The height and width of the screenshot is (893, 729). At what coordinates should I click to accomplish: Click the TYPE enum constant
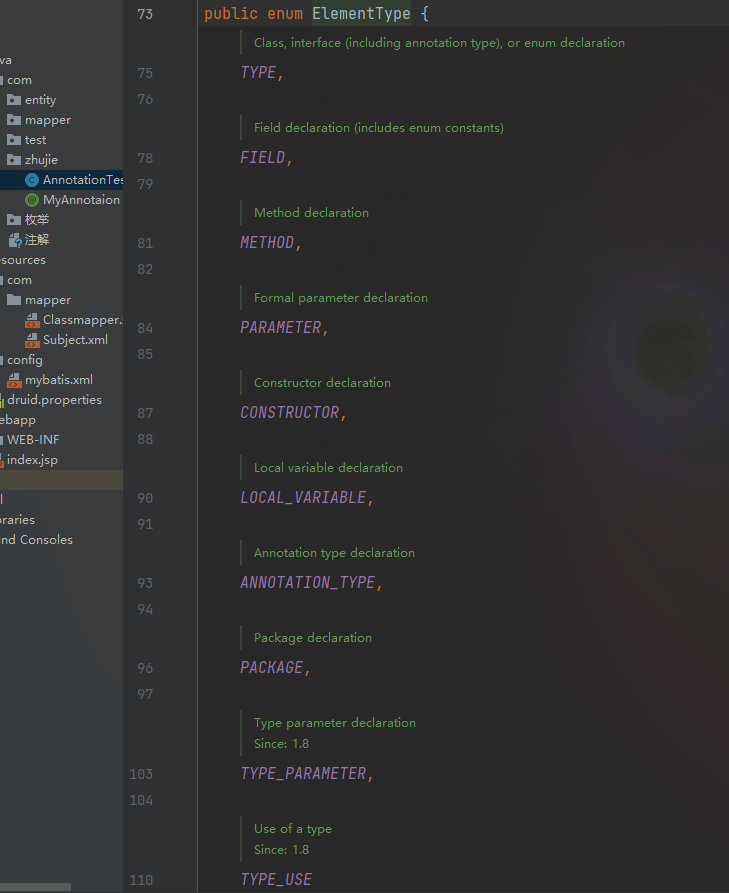258,72
